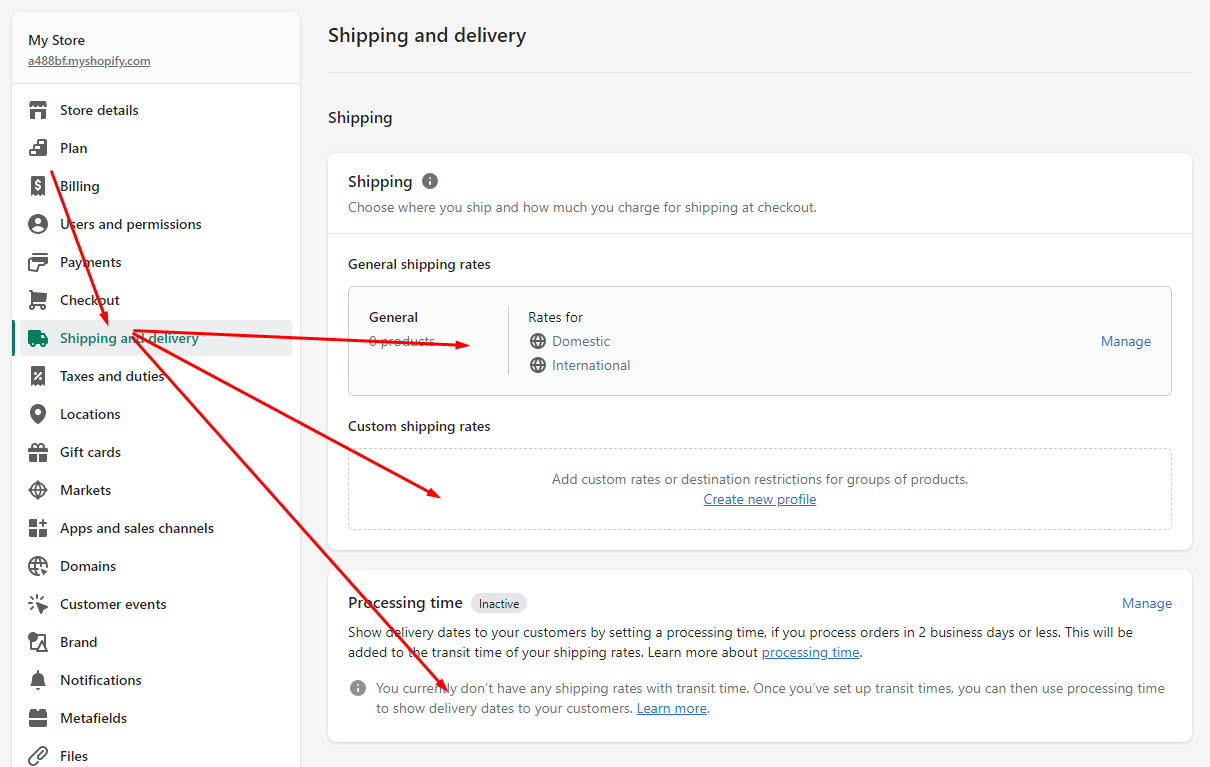Viewport: 1210px width, 767px height.
Task: Manage processing time settings
Action: coord(1146,603)
